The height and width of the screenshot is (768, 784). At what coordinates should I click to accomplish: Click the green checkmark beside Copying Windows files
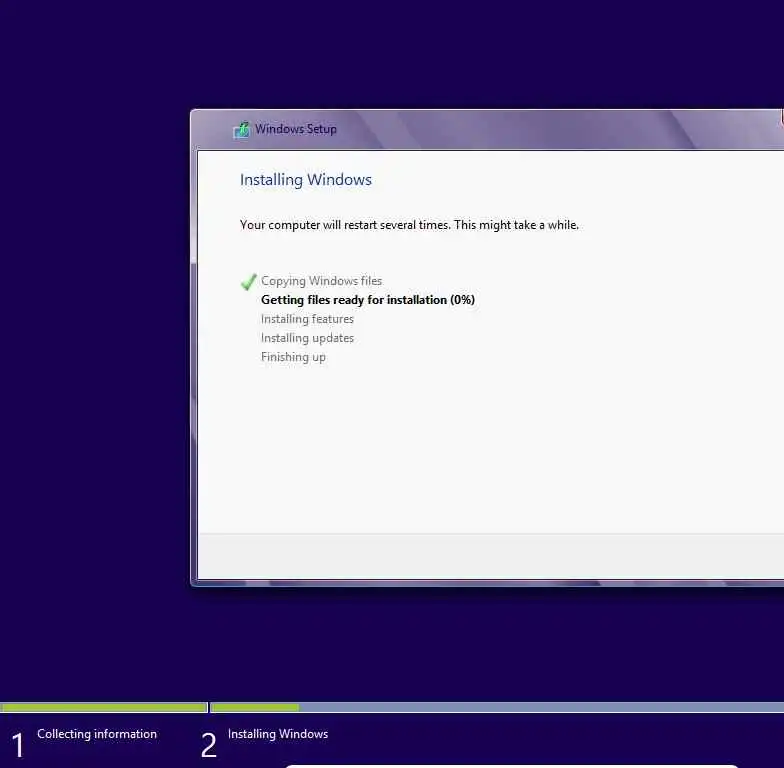click(248, 282)
